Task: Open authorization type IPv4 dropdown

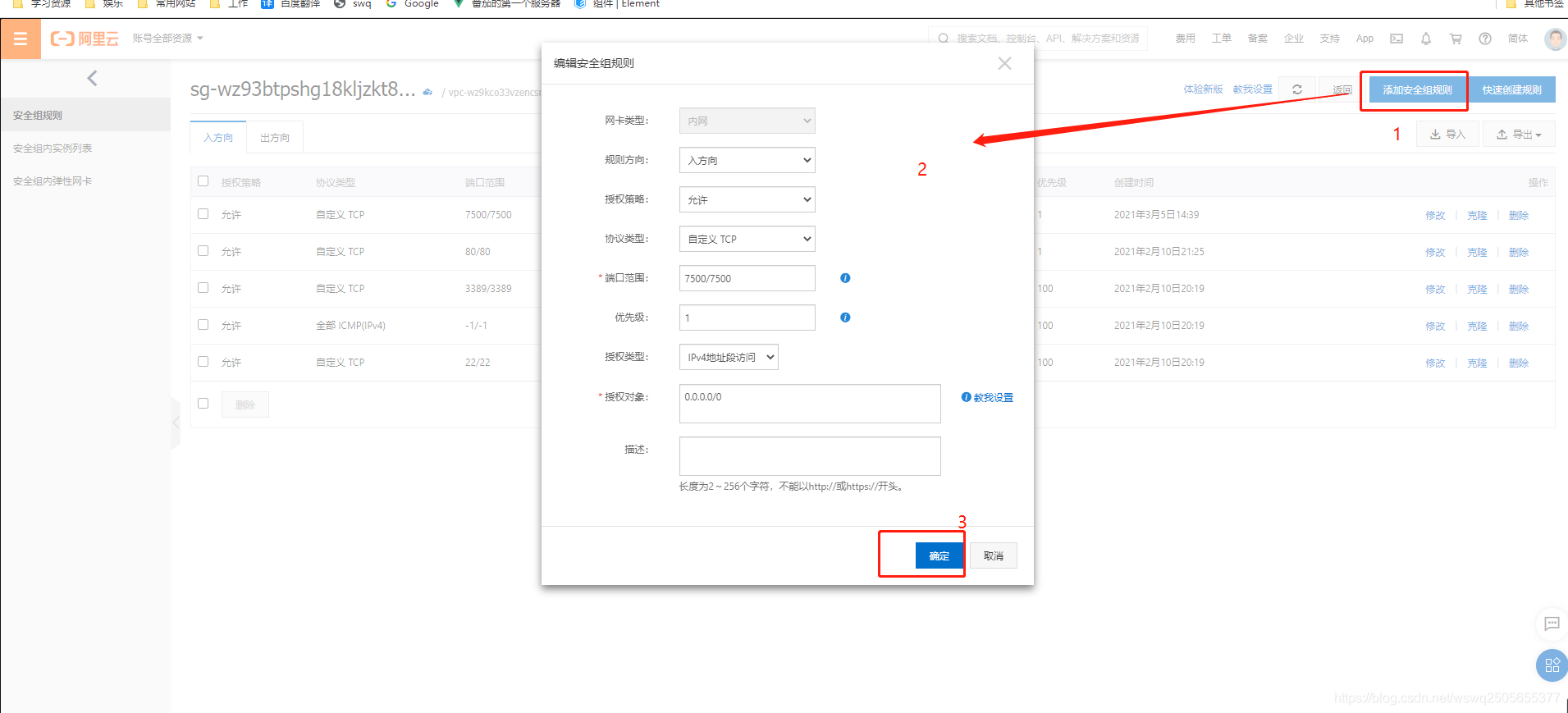Action: coord(729,357)
